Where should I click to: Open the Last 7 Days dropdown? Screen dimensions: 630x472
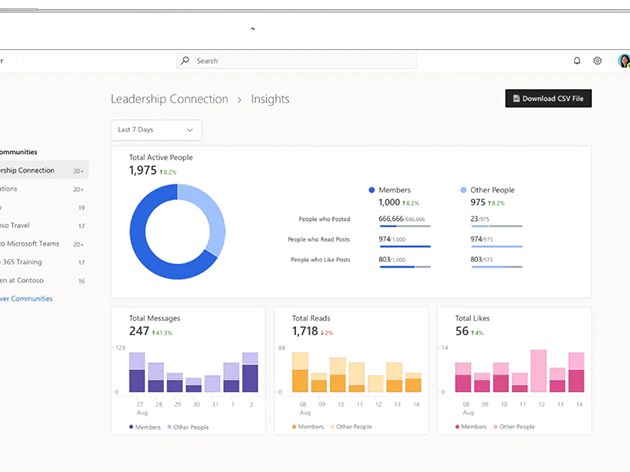[156, 130]
